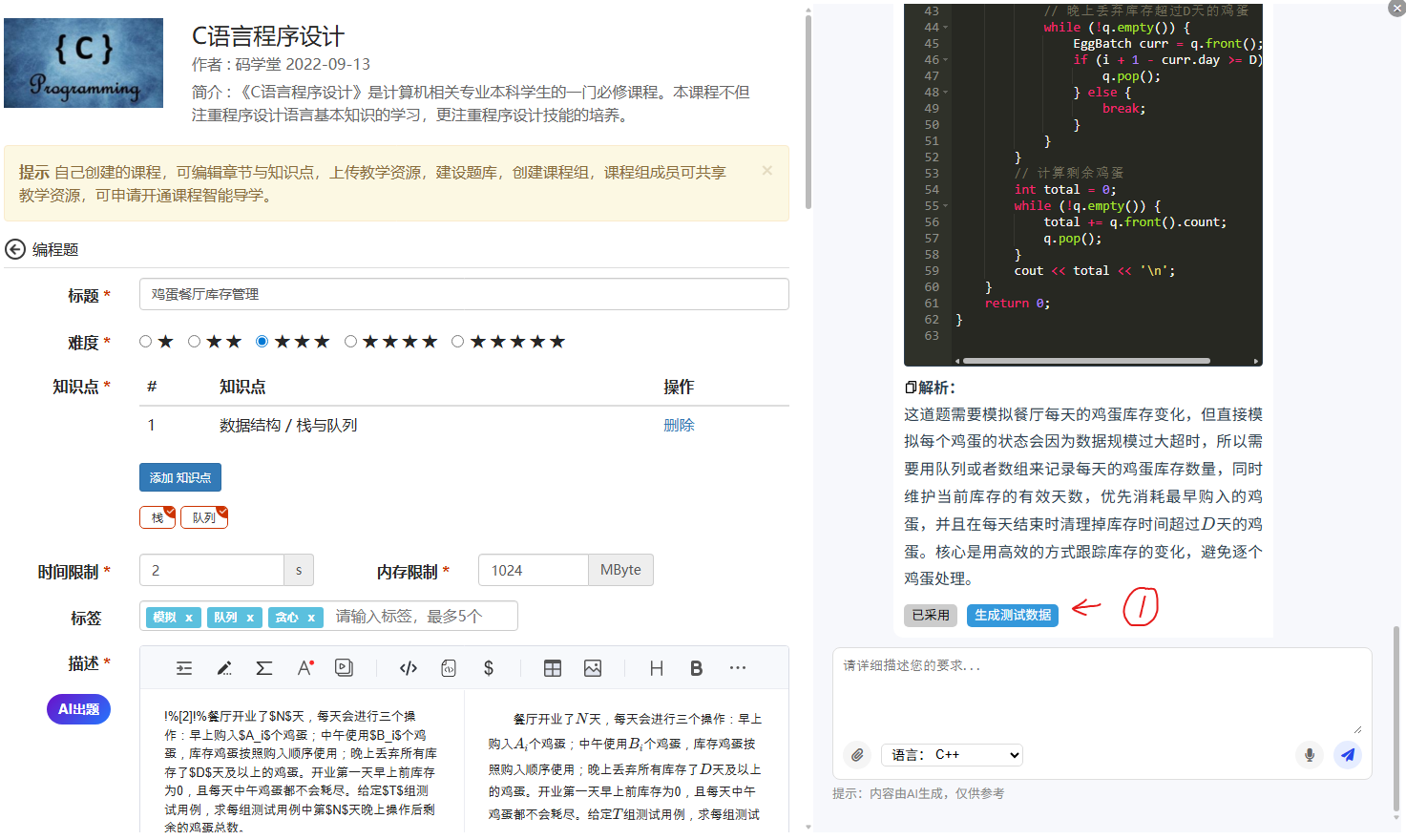Go back using the arrow beside 编程题
This screenshot has height=840, width=1406.
pyautogui.click(x=15, y=249)
